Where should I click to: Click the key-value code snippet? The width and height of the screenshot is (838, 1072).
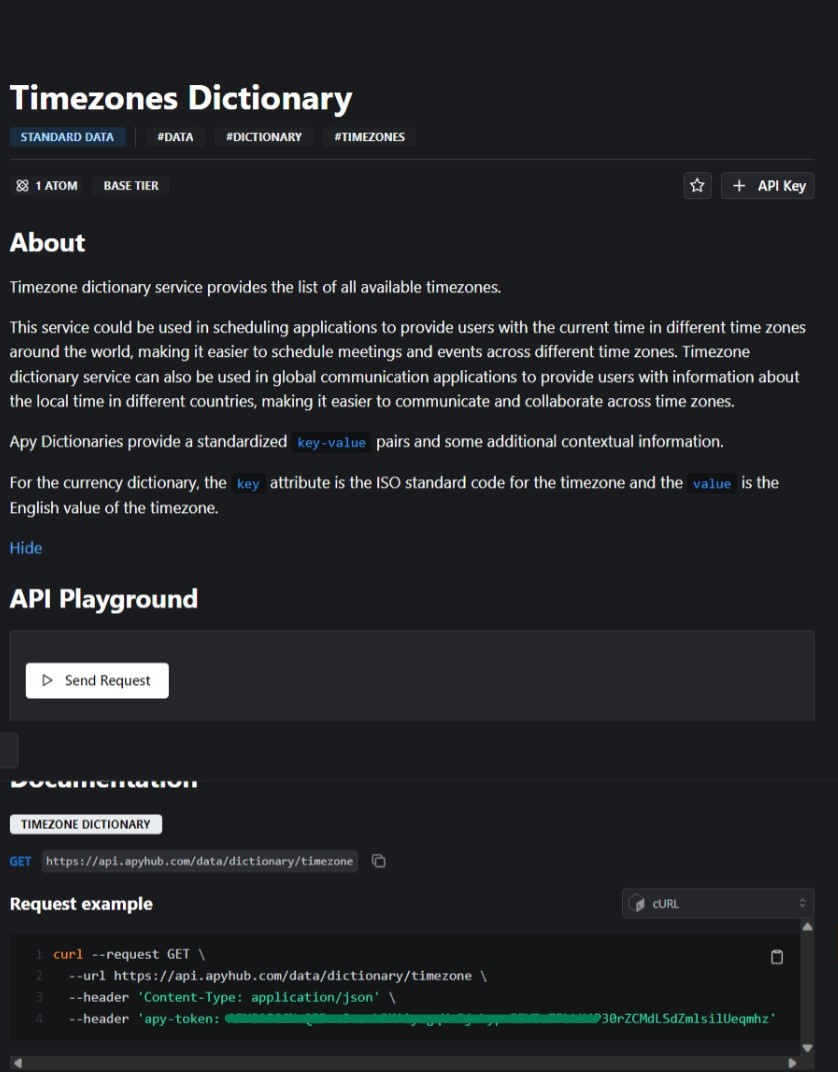tap(332, 442)
